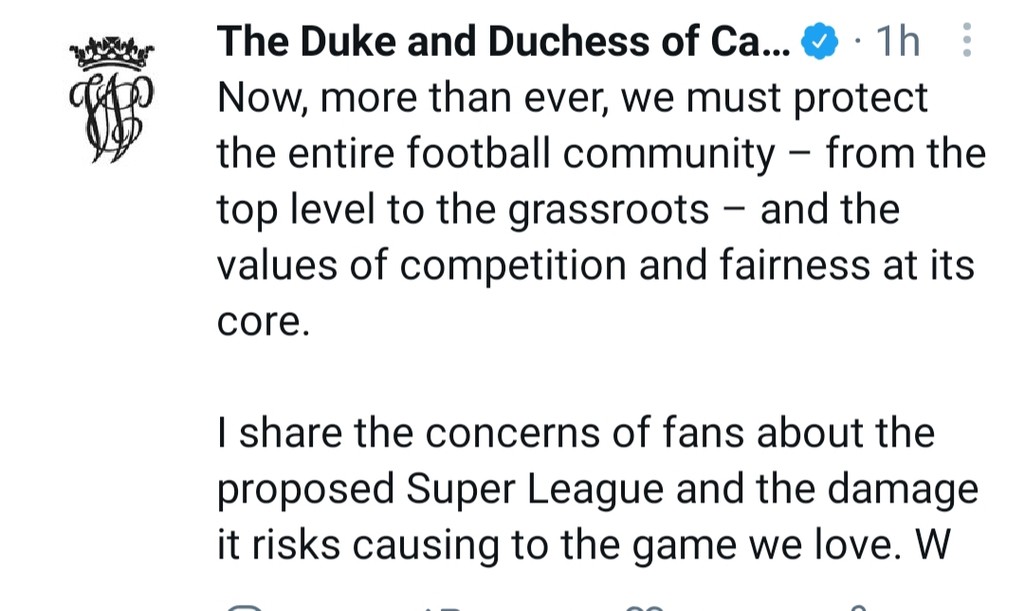Open the tweet's three-dot more options menu
Image resolution: width=1024 pixels, height=611 pixels.
click(965, 42)
